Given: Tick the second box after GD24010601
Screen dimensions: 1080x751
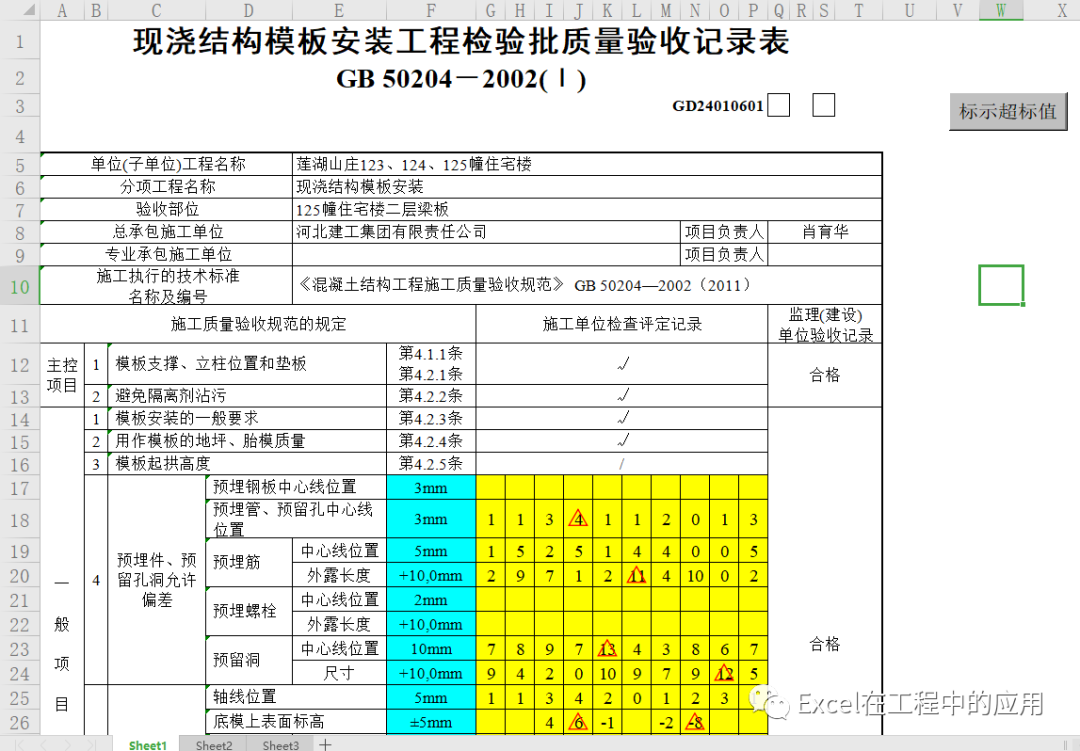Looking at the screenshot, I should (x=824, y=105).
